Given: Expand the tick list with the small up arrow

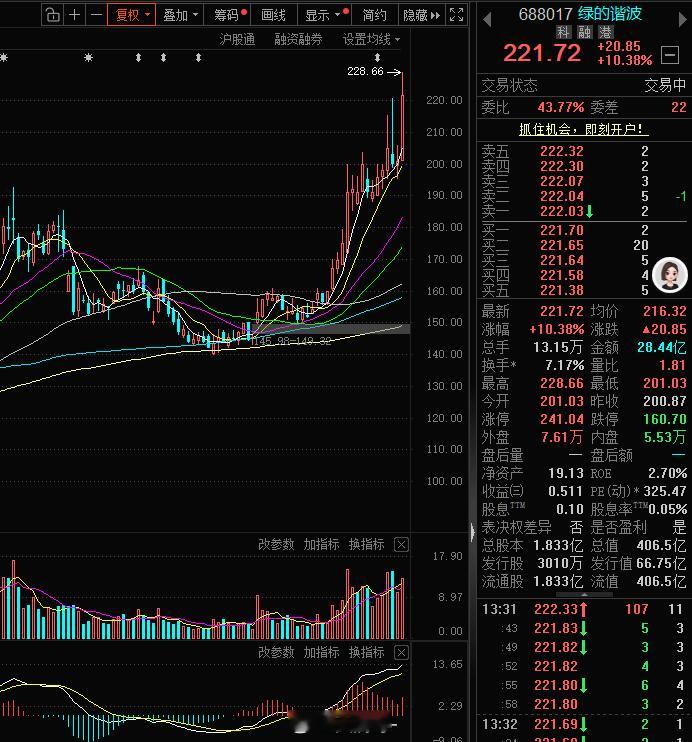Looking at the screenshot, I should (x=584, y=594).
